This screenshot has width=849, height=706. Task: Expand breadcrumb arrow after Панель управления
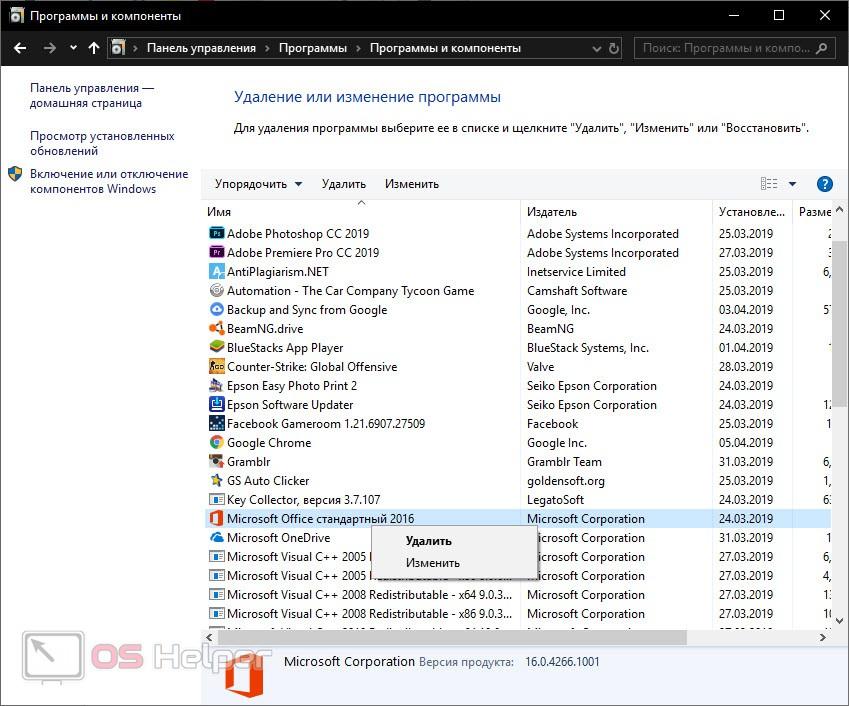point(267,48)
